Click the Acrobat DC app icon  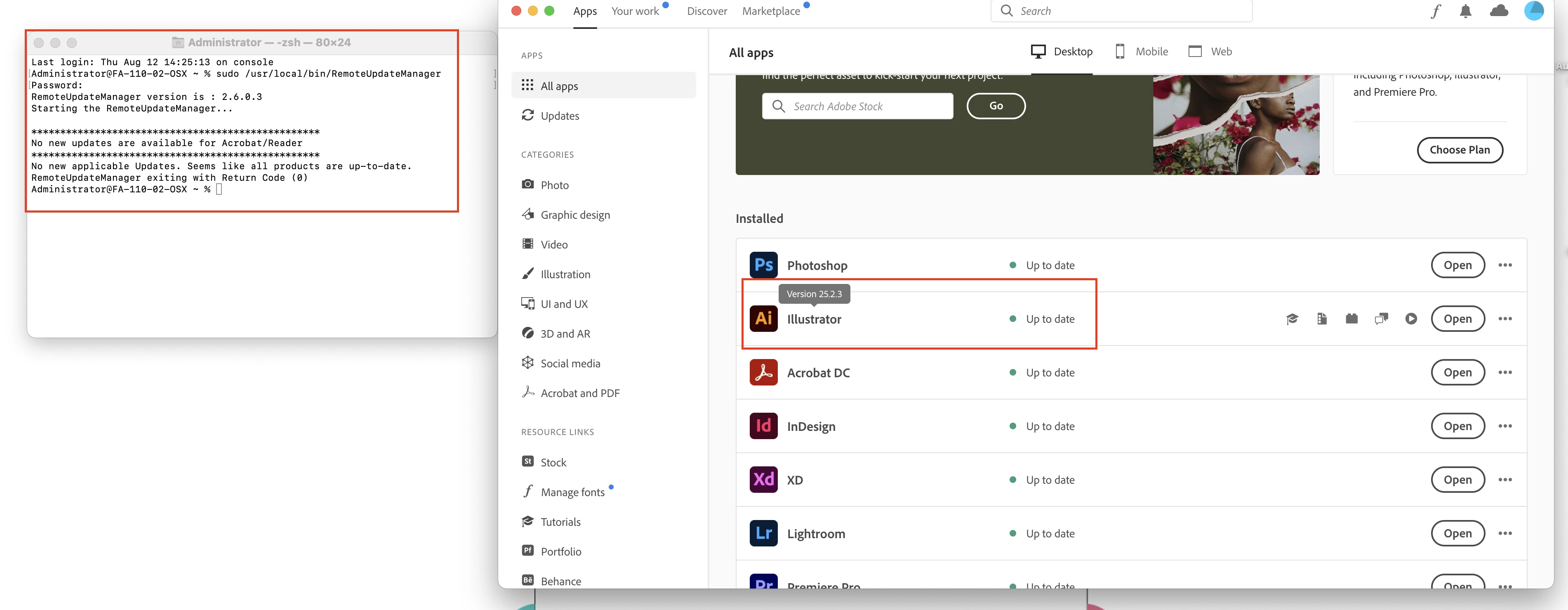click(x=763, y=372)
